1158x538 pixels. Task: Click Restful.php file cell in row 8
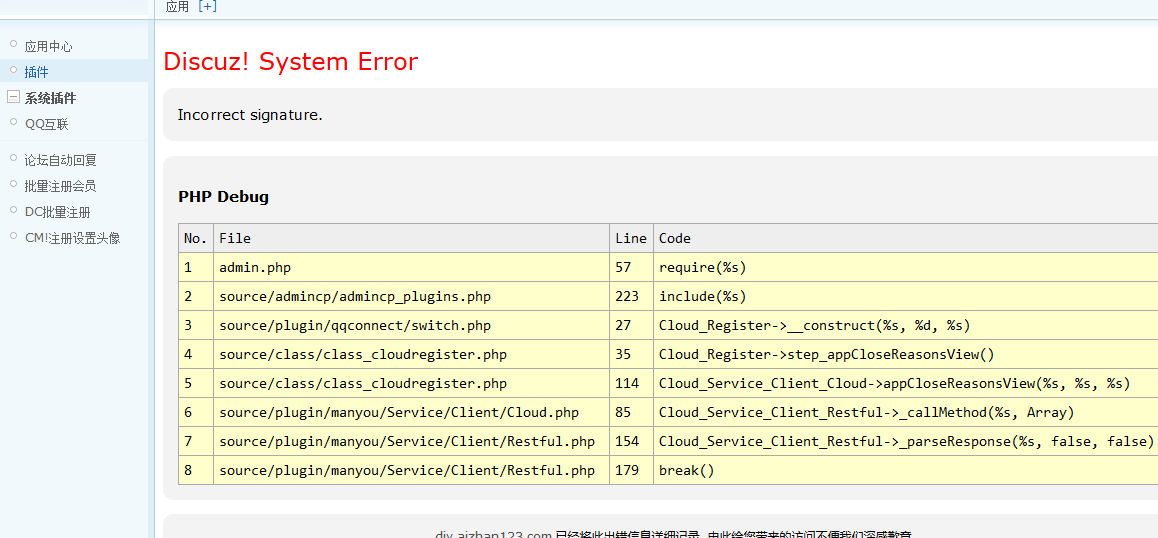(411, 470)
